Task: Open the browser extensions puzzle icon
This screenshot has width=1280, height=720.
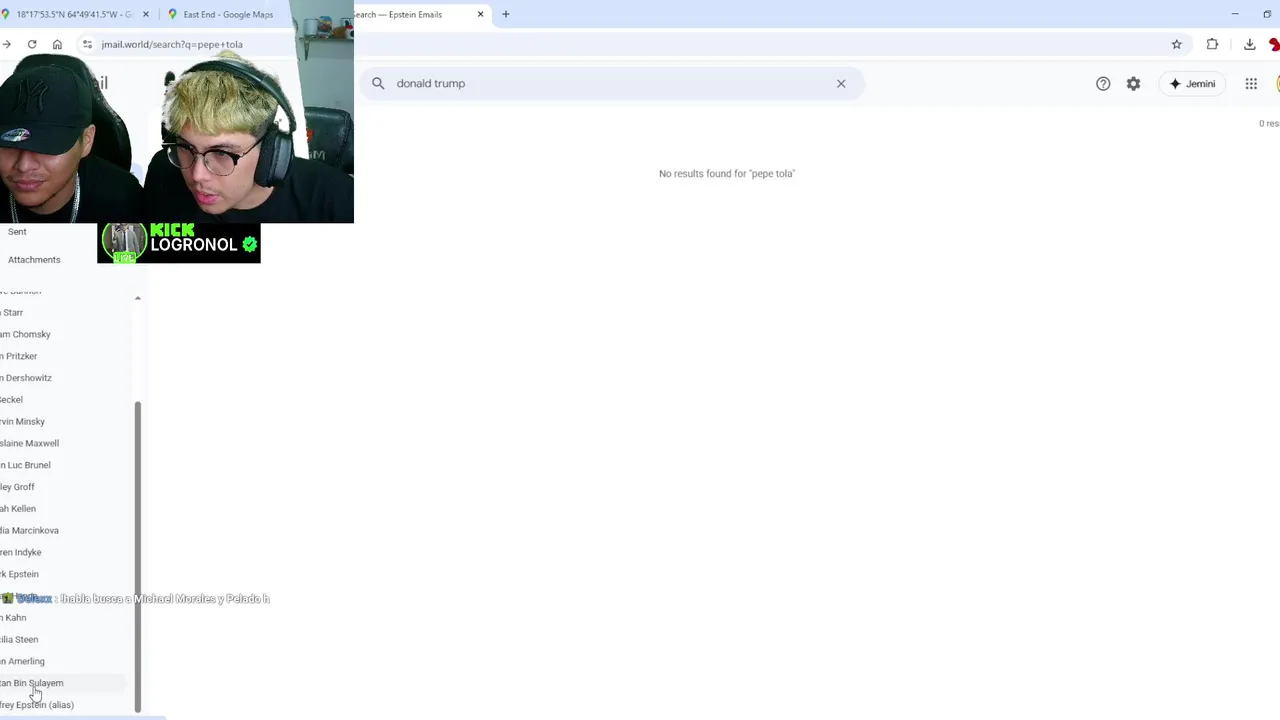Action: (x=1212, y=44)
